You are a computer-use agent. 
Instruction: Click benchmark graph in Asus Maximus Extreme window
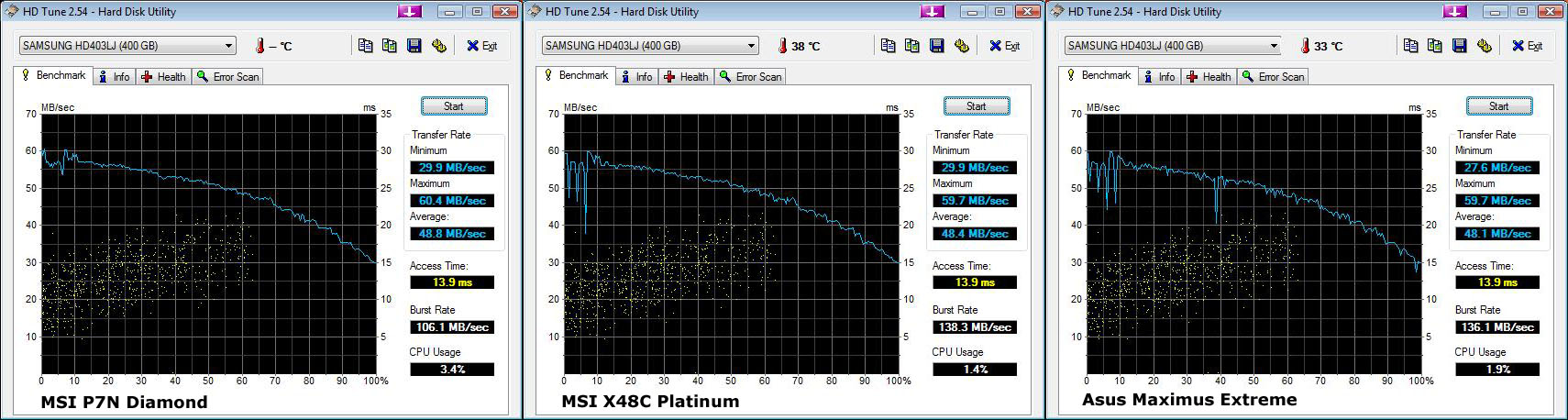click(1253, 243)
